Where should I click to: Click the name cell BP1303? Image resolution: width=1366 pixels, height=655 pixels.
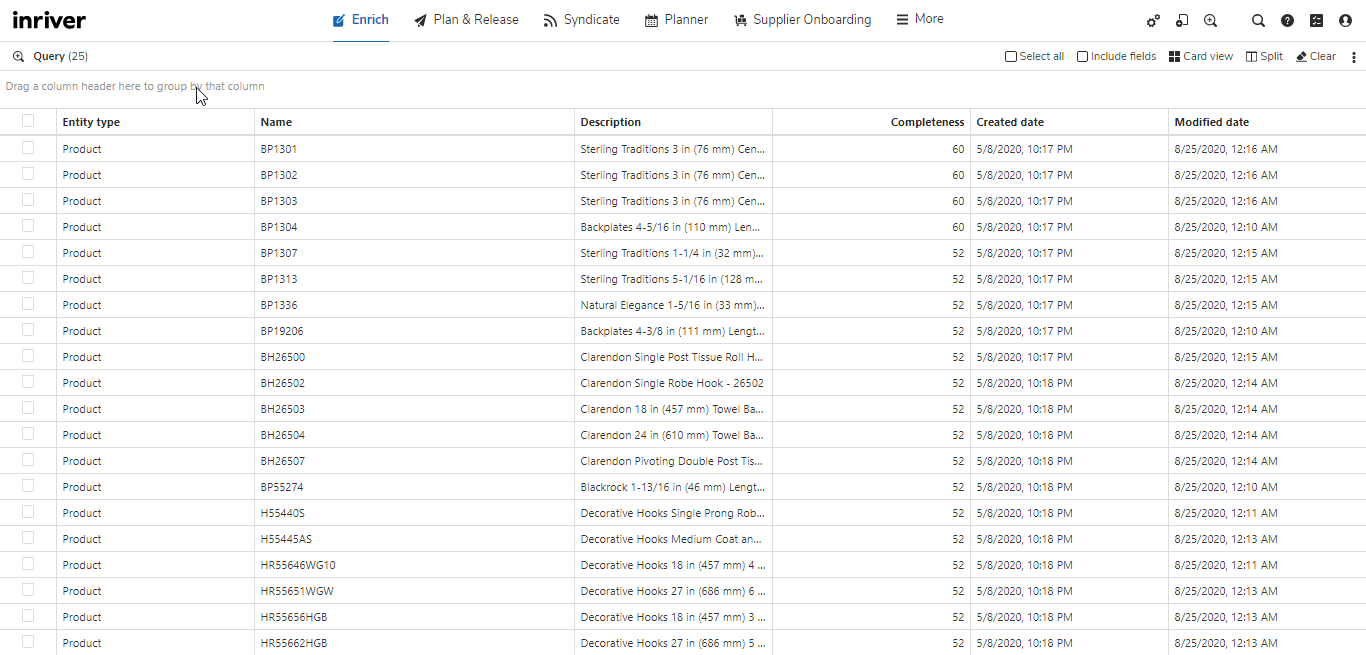414,201
